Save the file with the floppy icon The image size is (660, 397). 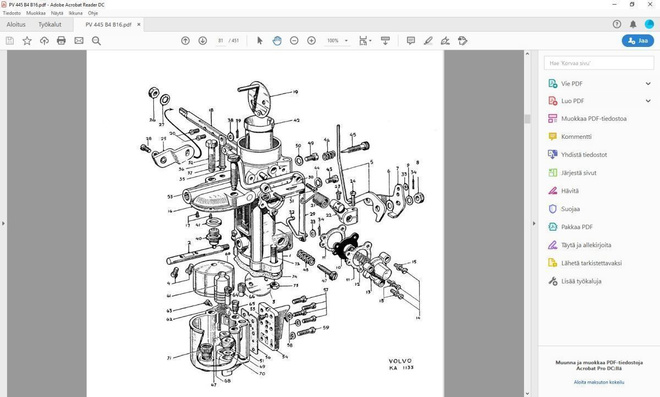click(10, 41)
